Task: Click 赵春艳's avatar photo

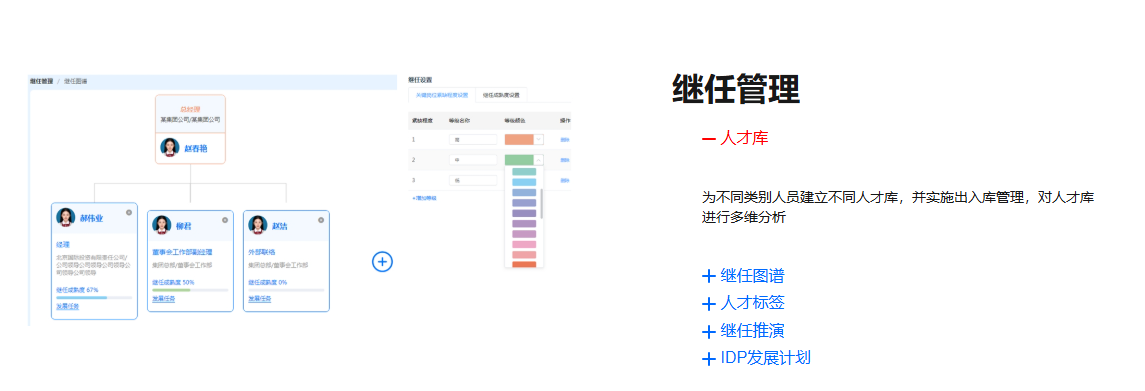Action: point(169,148)
